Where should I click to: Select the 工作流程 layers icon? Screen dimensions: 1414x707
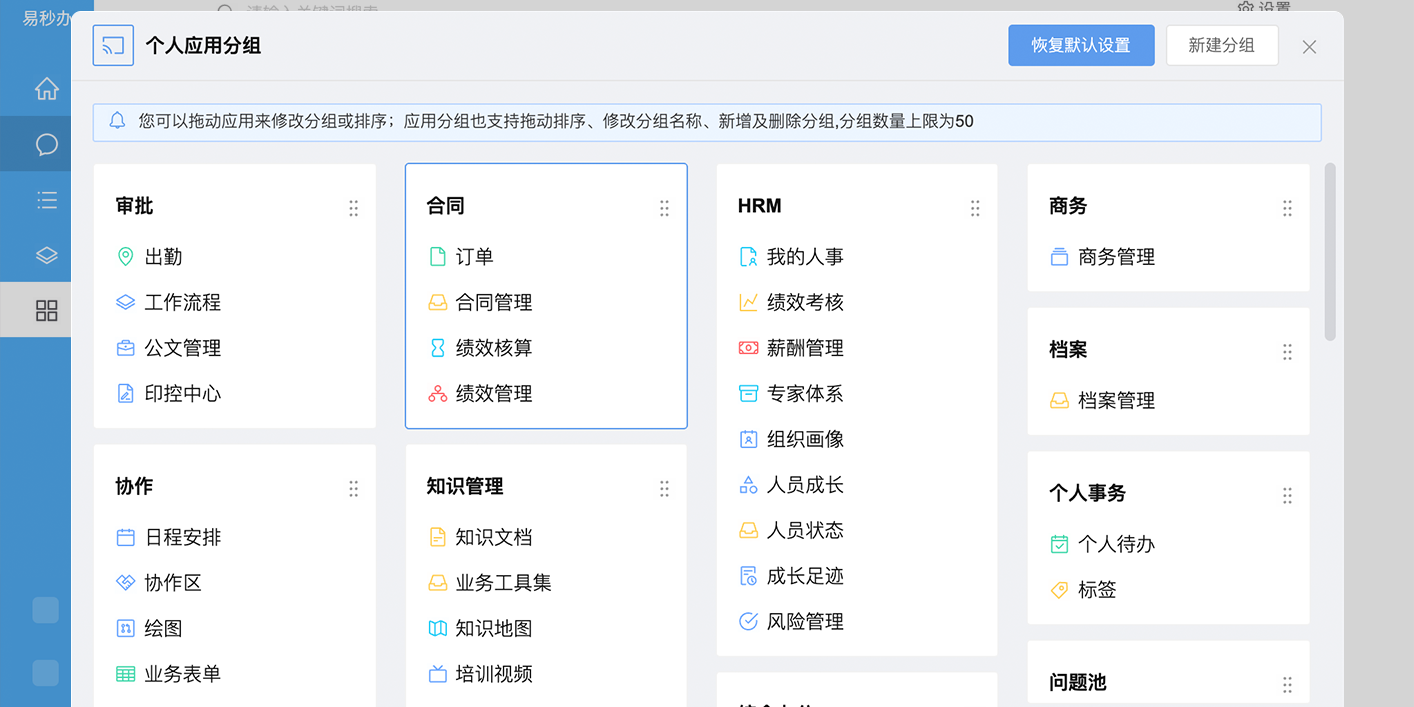click(125, 302)
